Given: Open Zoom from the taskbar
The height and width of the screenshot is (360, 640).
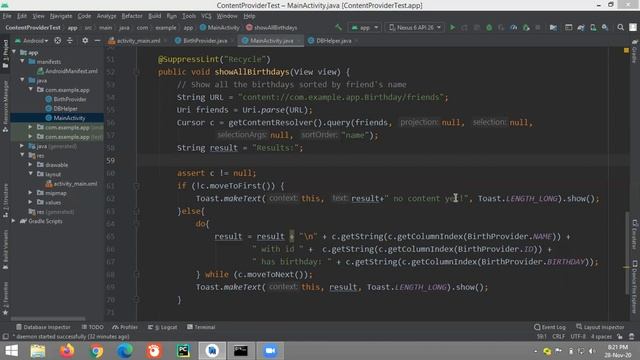Looking at the screenshot, I should tap(270, 351).
